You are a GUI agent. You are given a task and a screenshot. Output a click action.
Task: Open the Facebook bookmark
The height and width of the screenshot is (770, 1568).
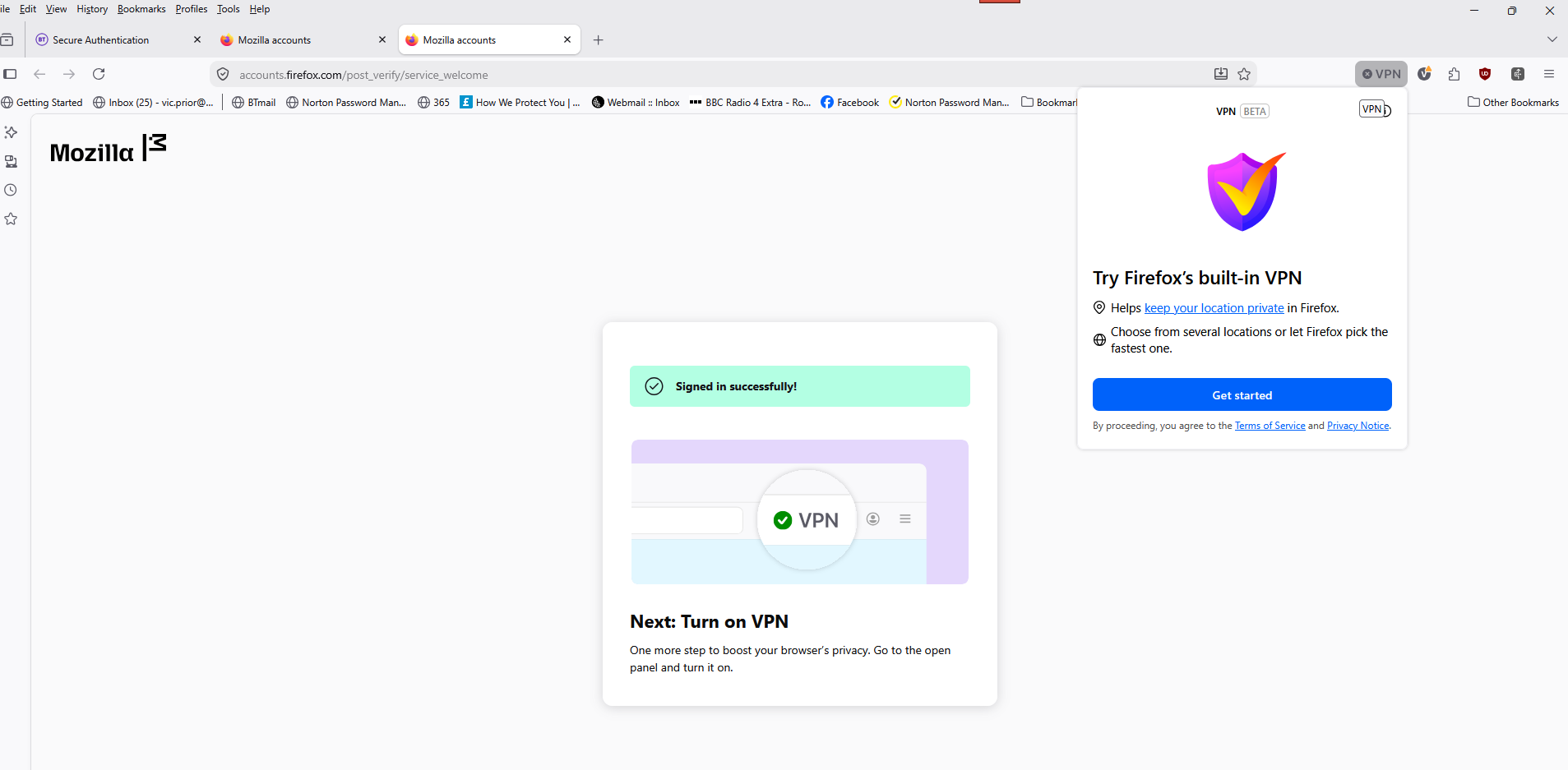850,103
